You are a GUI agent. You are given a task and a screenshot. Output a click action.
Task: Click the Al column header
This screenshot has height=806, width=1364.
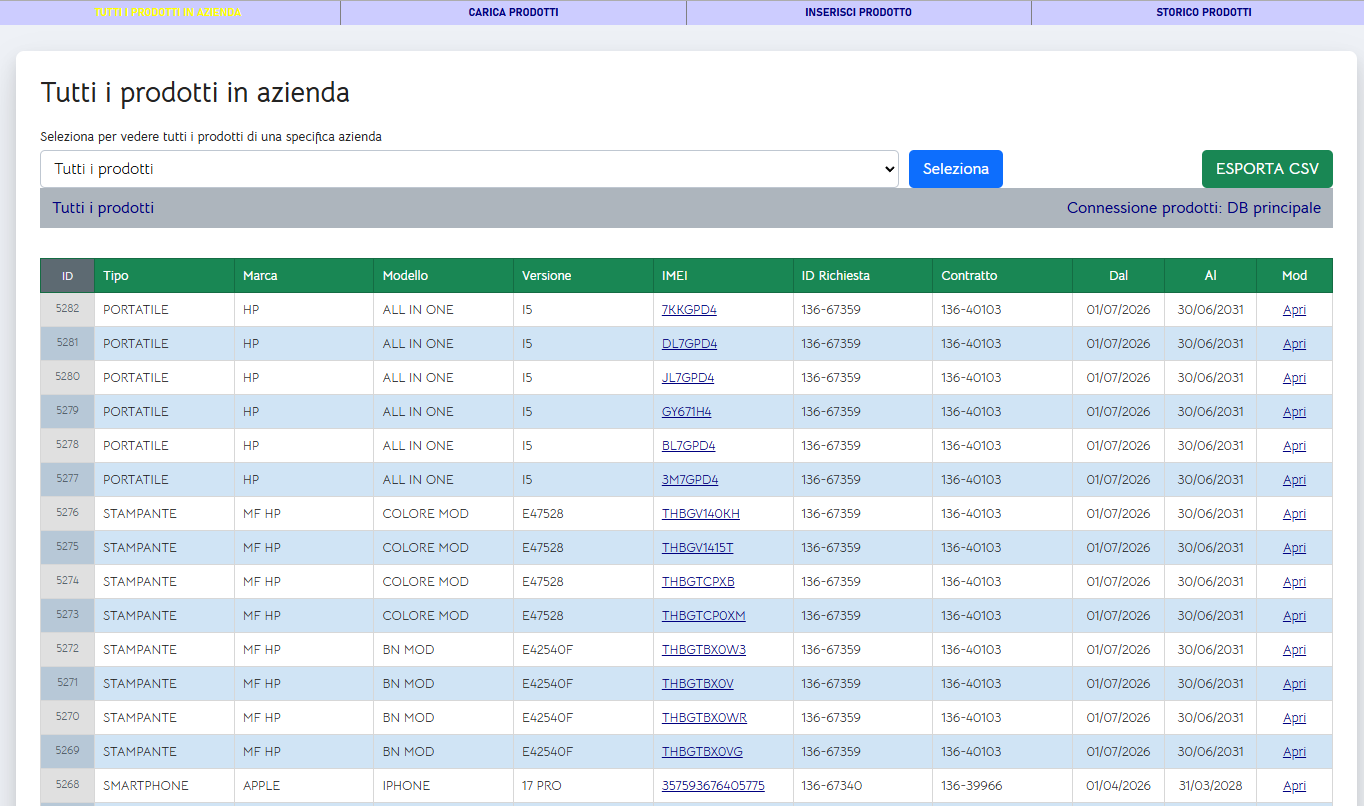coord(1210,276)
